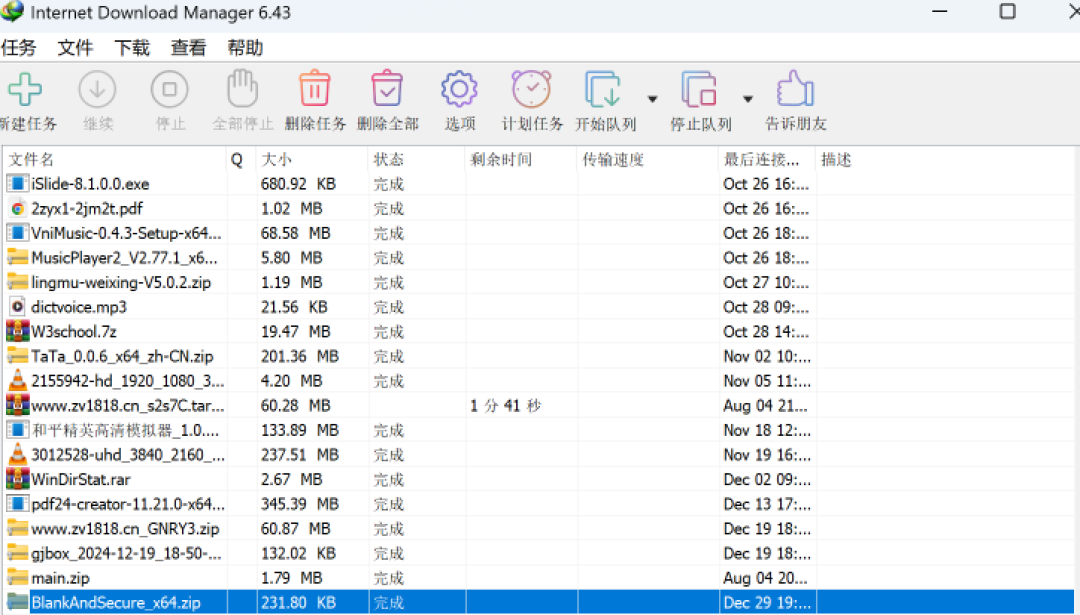Click the 5.80 MB size cell

(291, 258)
